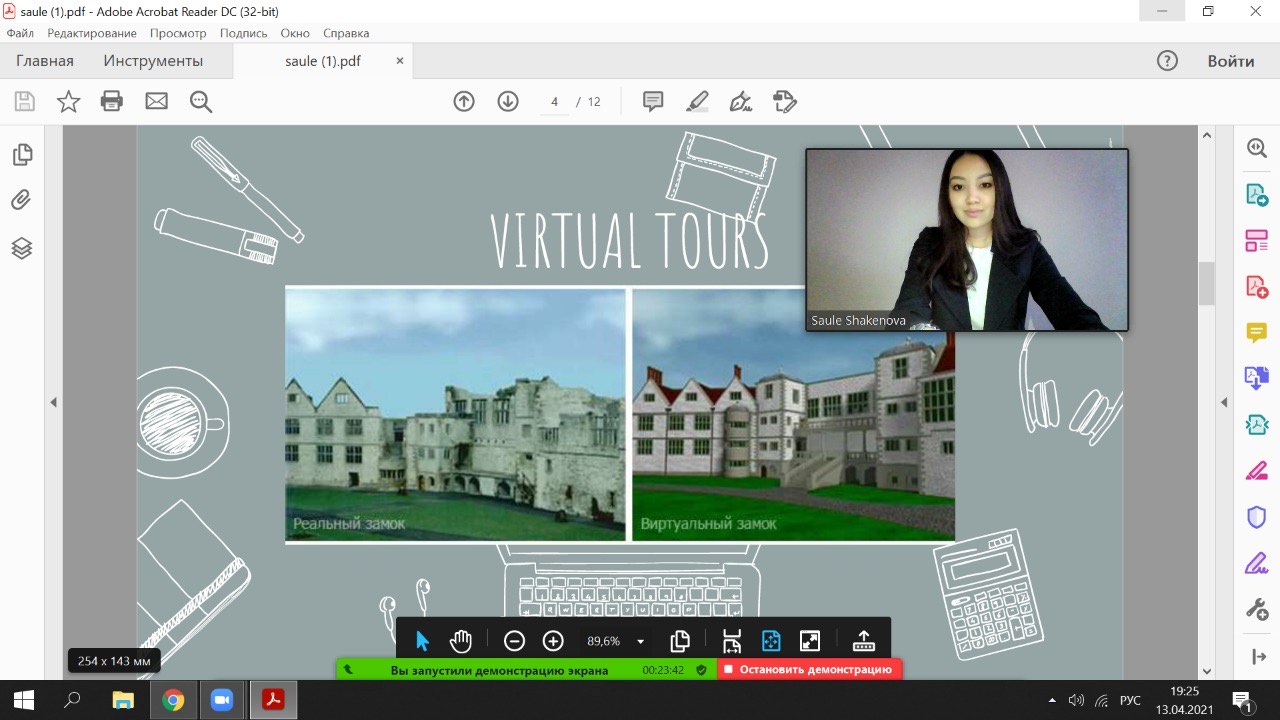Click the Saule Shakenova video thumbnail
This screenshot has width=1280, height=720.
(x=967, y=240)
